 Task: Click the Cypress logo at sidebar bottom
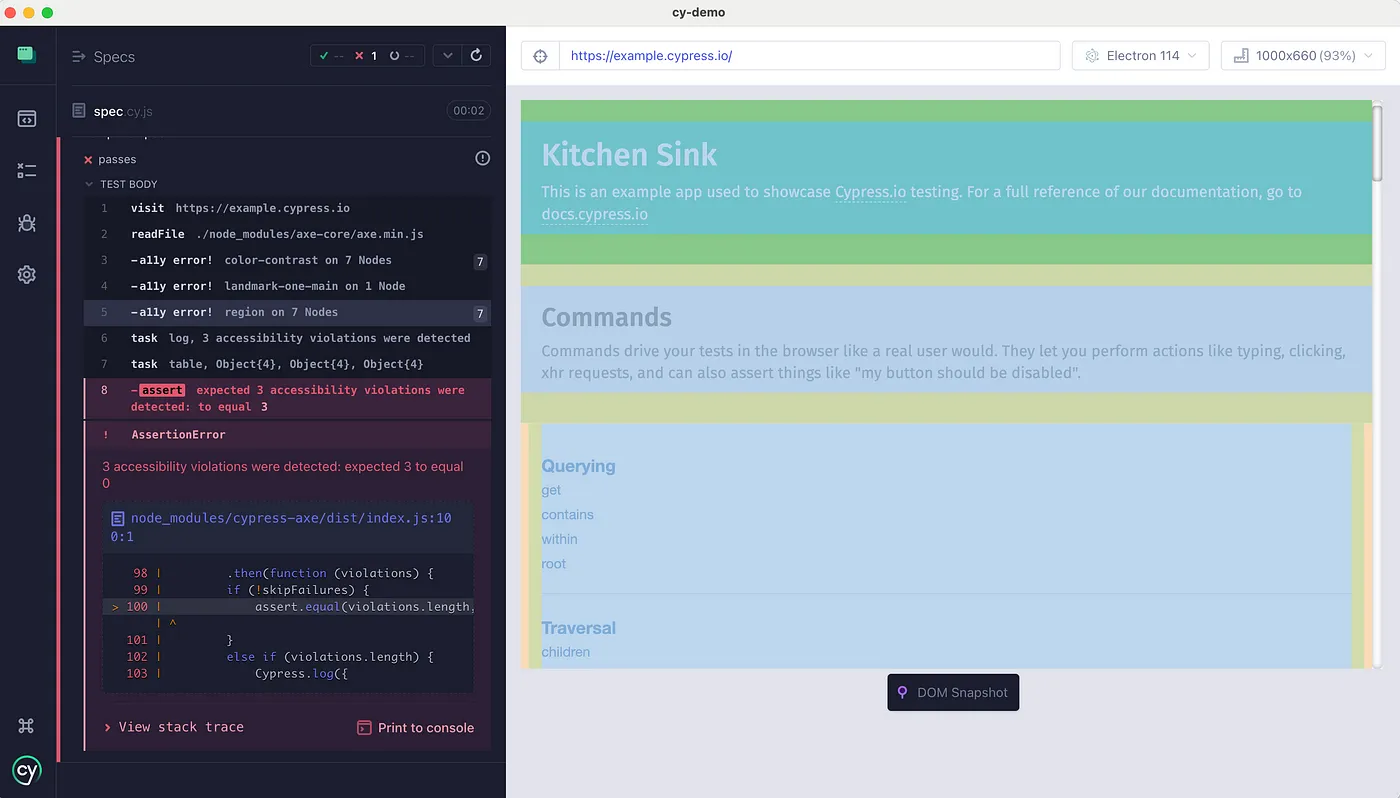click(x=26, y=770)
